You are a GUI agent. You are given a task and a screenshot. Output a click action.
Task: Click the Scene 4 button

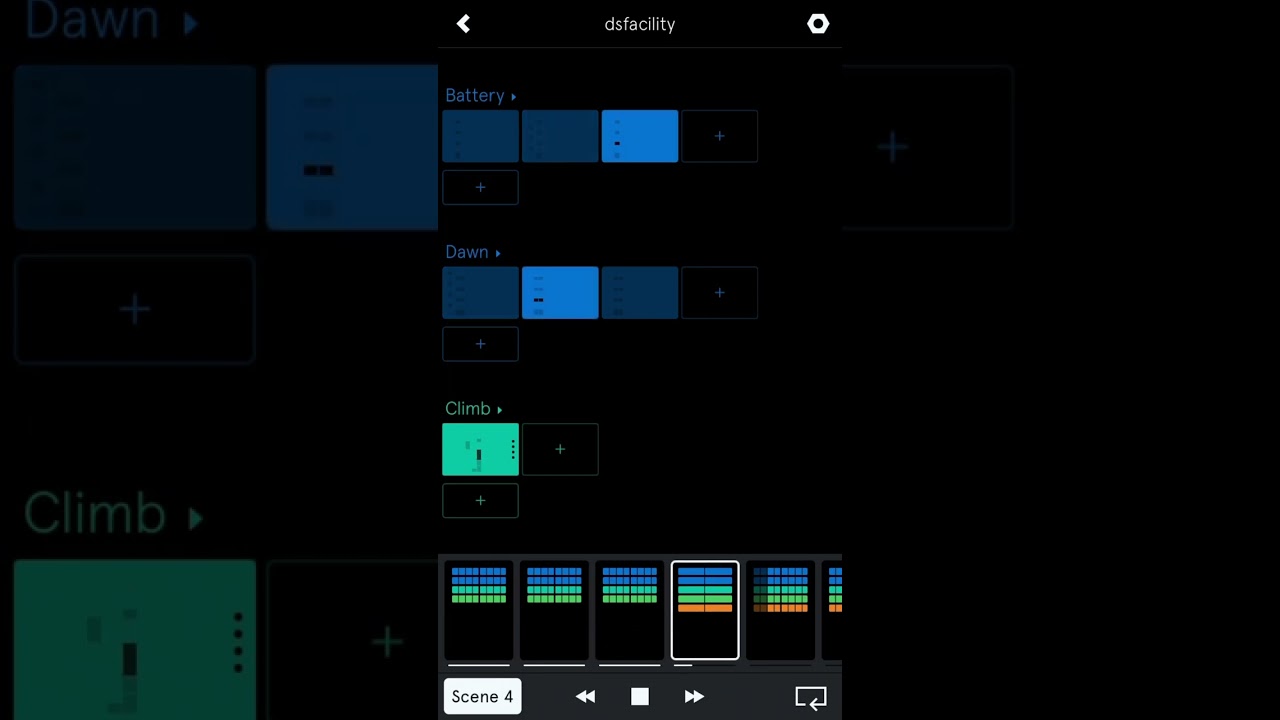click(x=482, y=697)
